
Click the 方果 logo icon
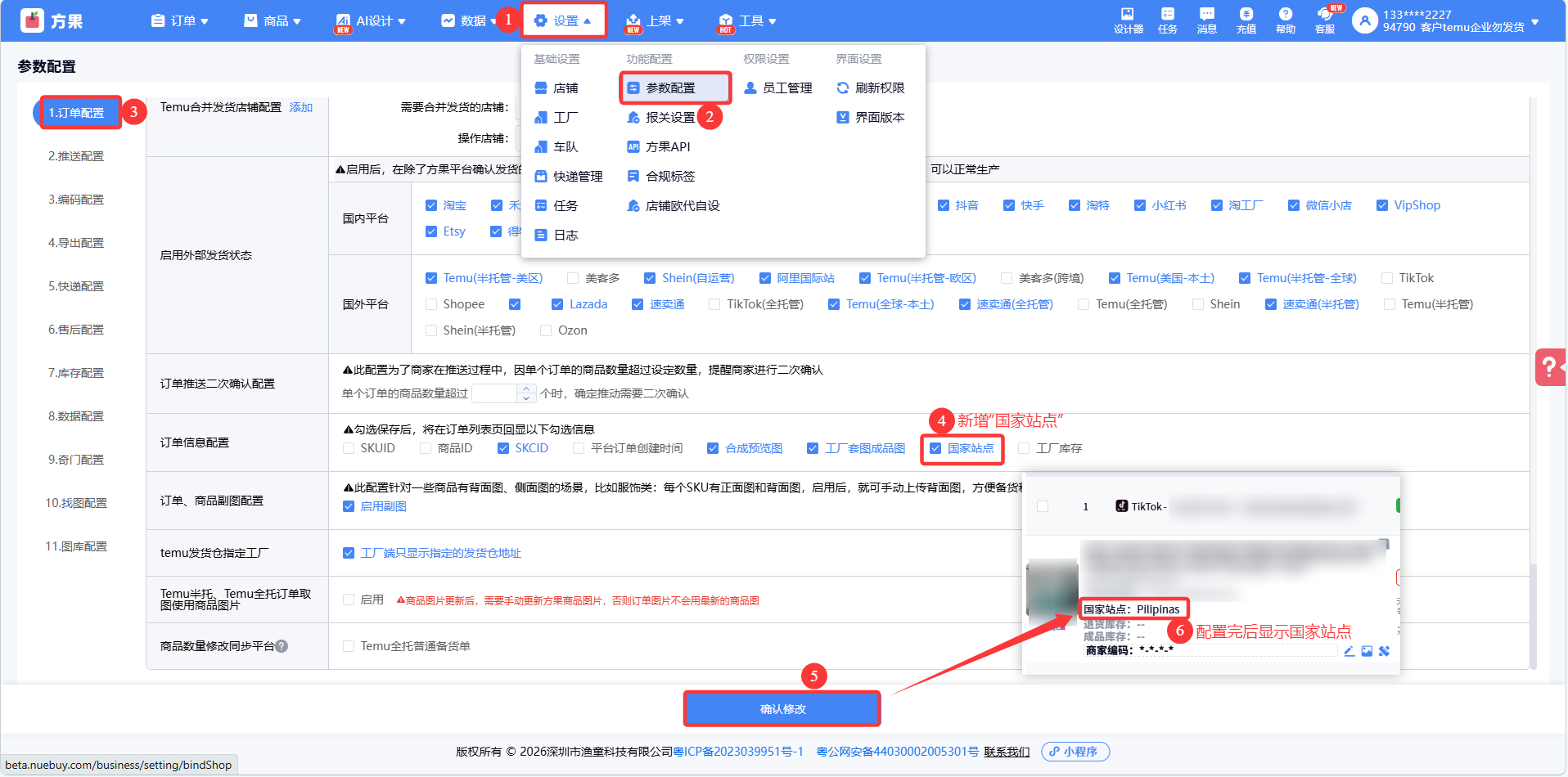point(33,20)
